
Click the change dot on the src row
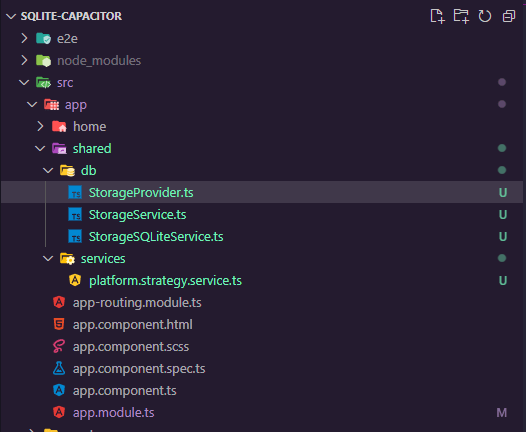(502, 82)
